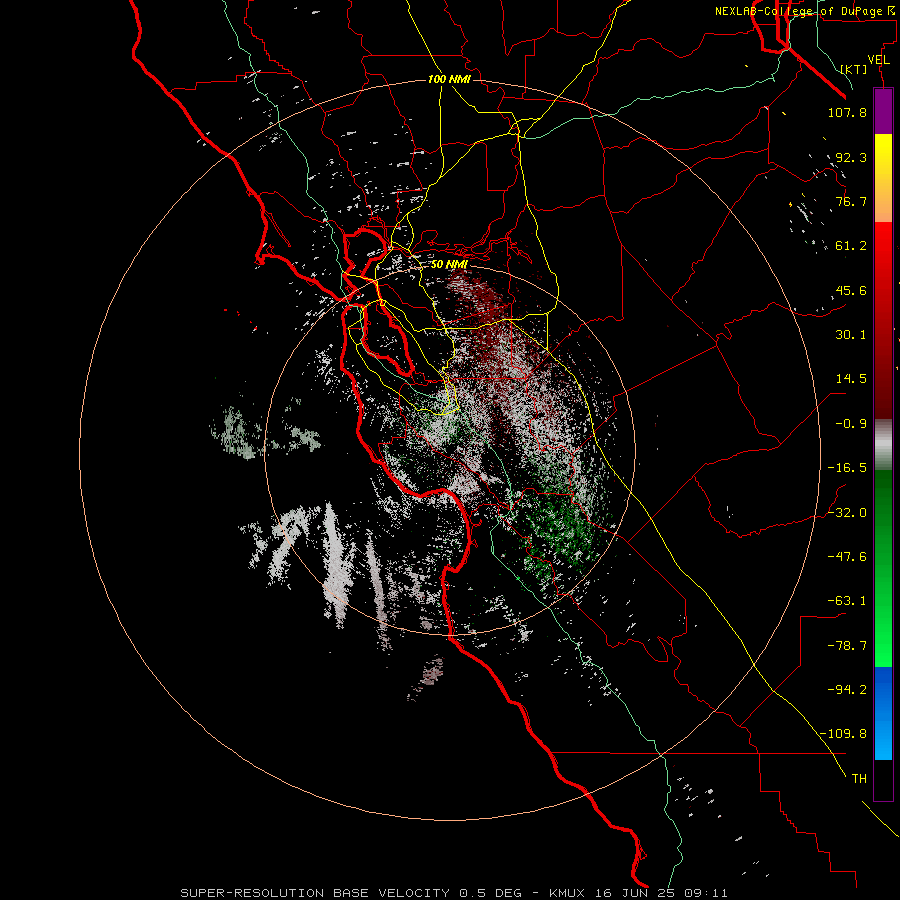Click the gray near-zero segment of the color bar

(883, 445)
